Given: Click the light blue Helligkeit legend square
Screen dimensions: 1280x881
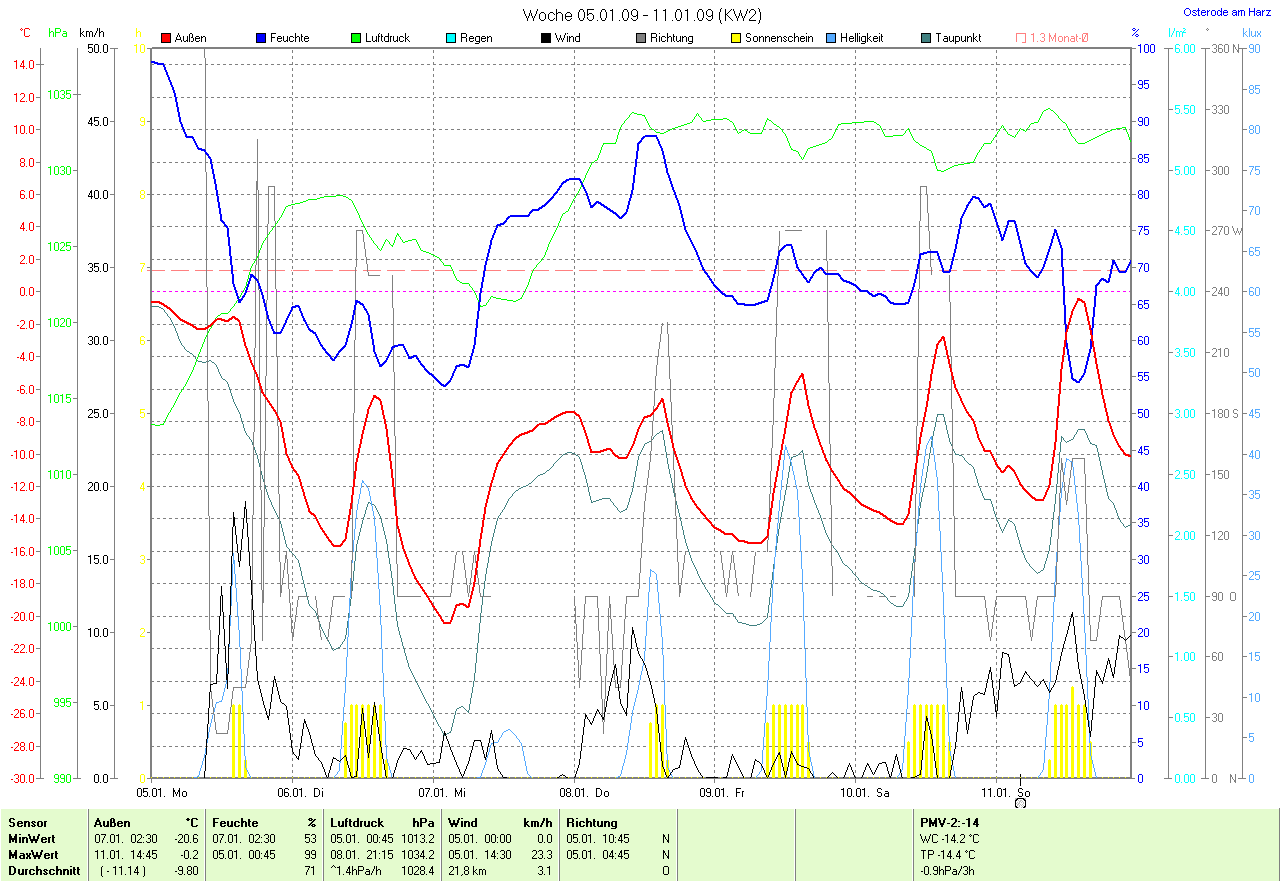Looking at the screenshot, I should pyautogui.click(x=831, y=38).
